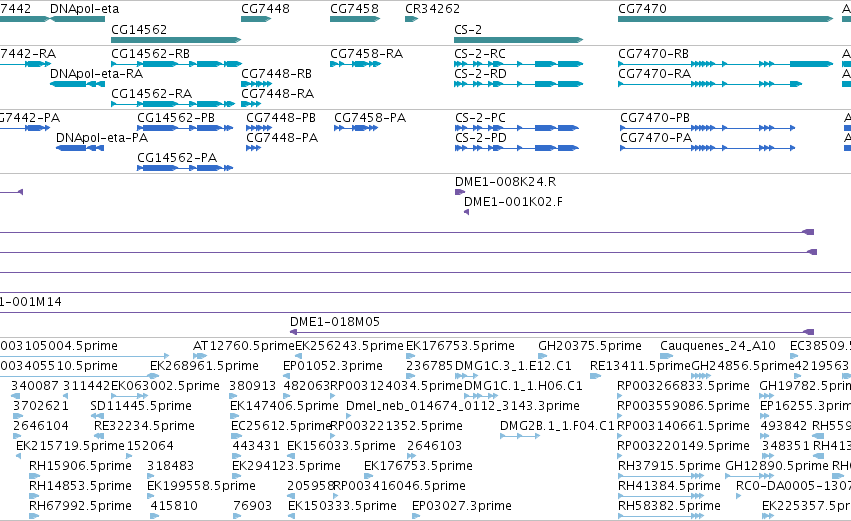Viewport: 851px width, 521px height.
Task: Open EST RP003140661.5prime
Action: tap(684, 426)
